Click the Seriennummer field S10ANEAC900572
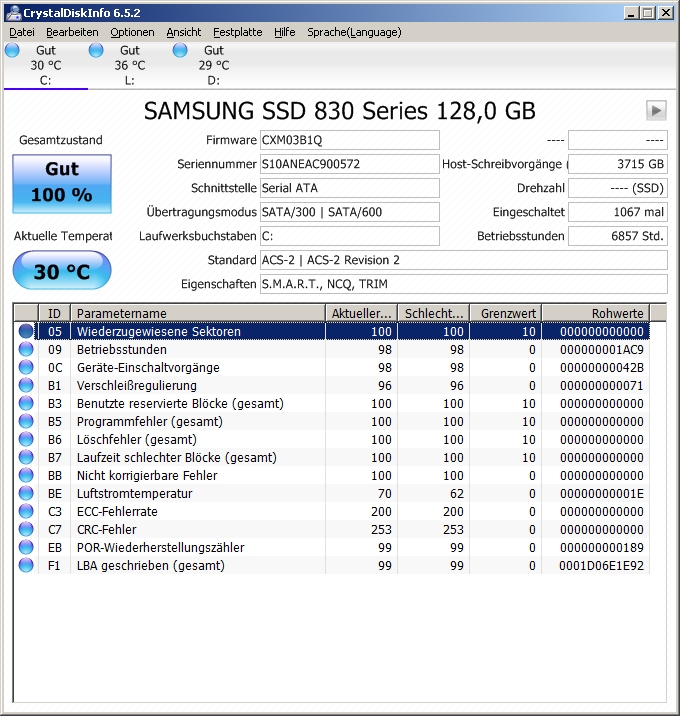The height and width of the screenshot is (716, 680). click(350, 164)
